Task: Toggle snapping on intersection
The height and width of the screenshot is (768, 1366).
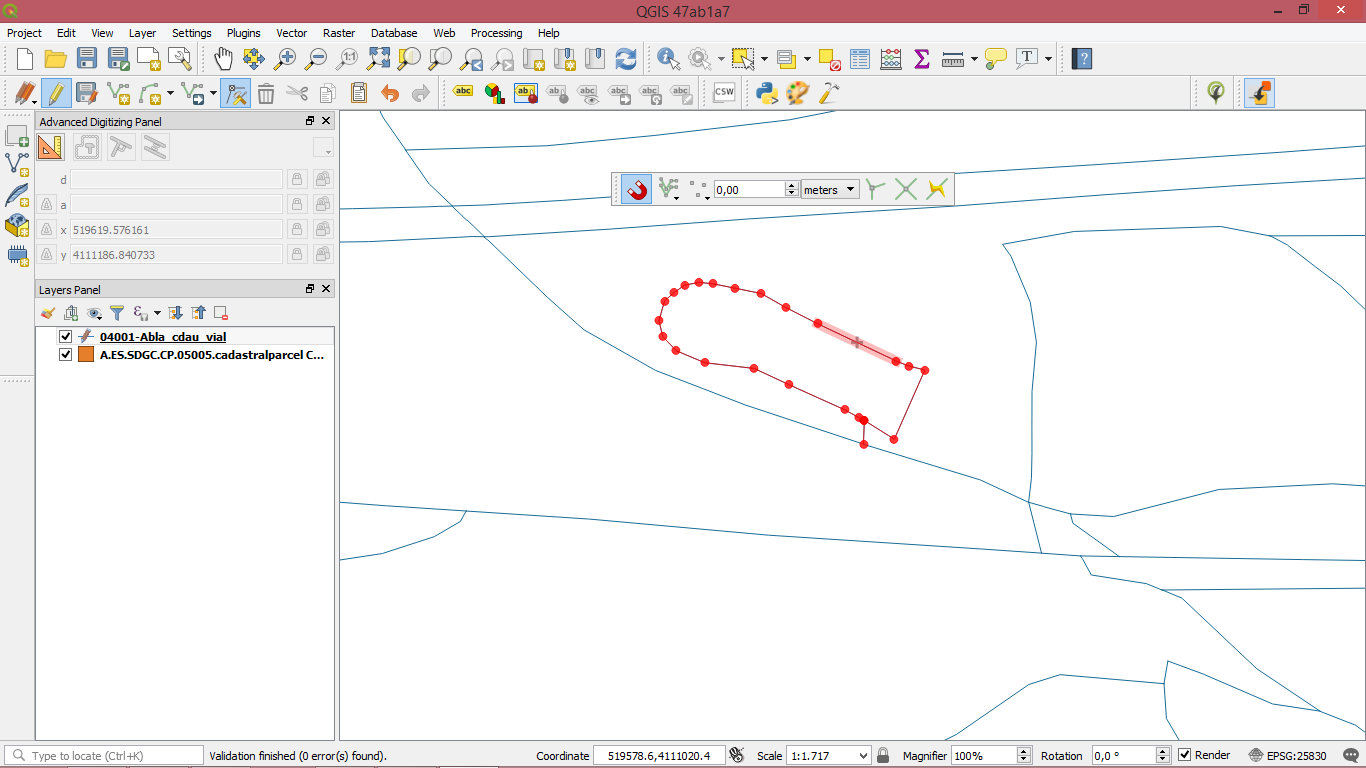Action: coord(906,189)
